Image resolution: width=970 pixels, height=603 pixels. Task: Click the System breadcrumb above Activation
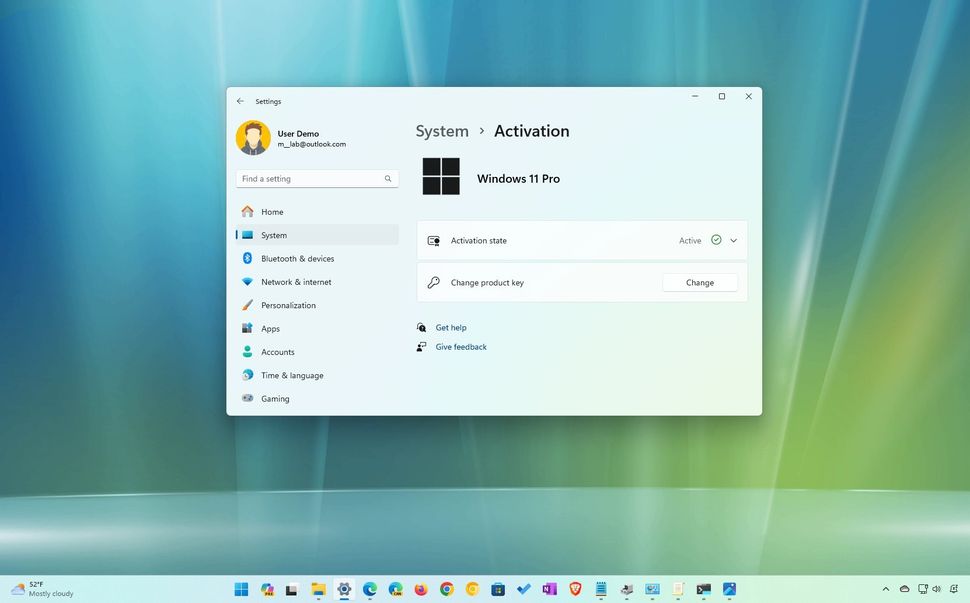point(442,131)
